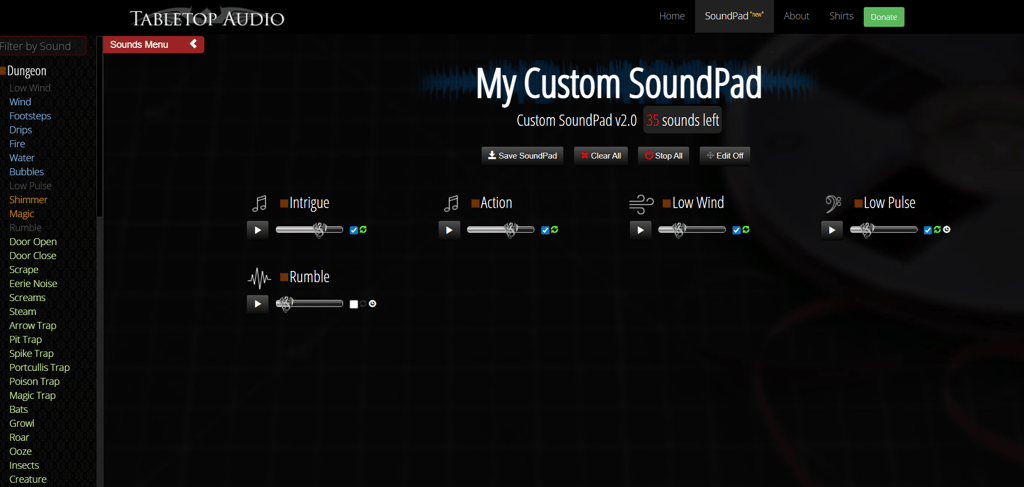The width and height of the screenshot is (1024, 487).
Task: Collapse the Sounds Menu with the chevron arrow
Action: 193,44
